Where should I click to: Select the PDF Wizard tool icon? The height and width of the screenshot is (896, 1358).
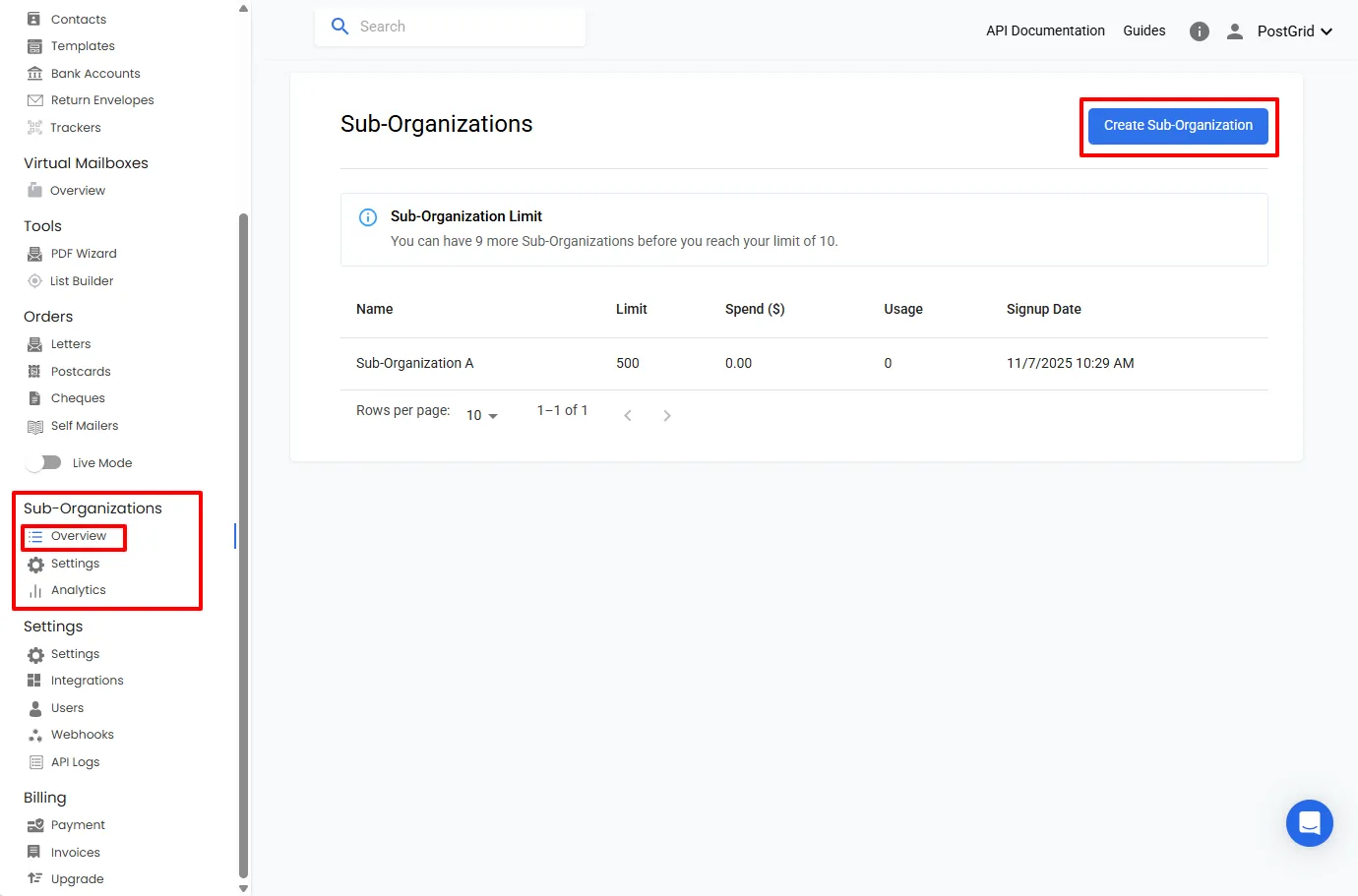(x=35, y=253)
